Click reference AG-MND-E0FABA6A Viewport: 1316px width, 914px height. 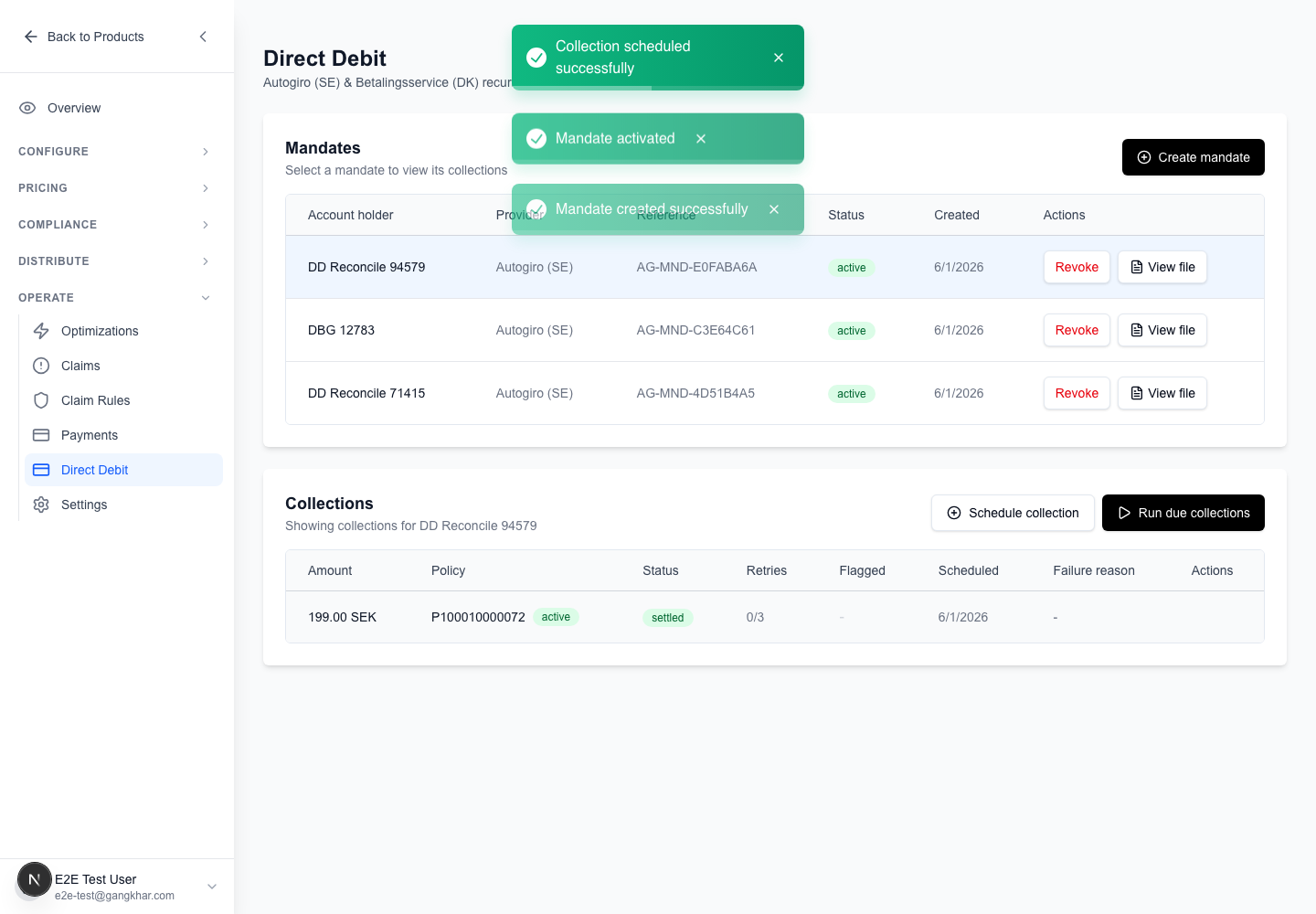pos(696,267)
